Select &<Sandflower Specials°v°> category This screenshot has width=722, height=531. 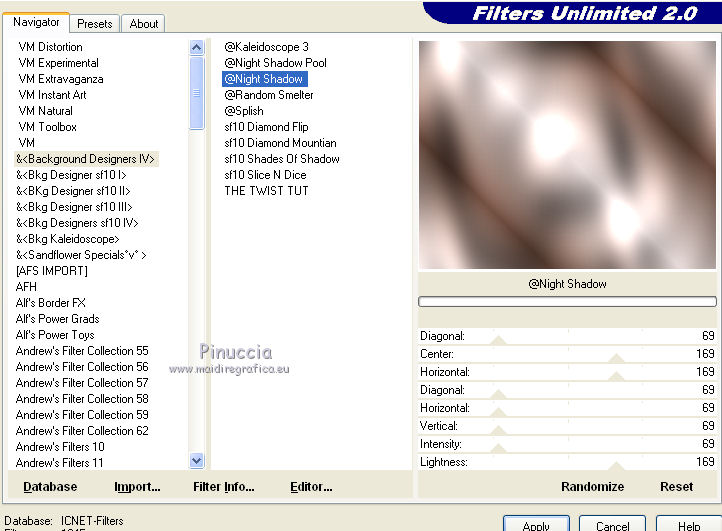tap(82, 255)
